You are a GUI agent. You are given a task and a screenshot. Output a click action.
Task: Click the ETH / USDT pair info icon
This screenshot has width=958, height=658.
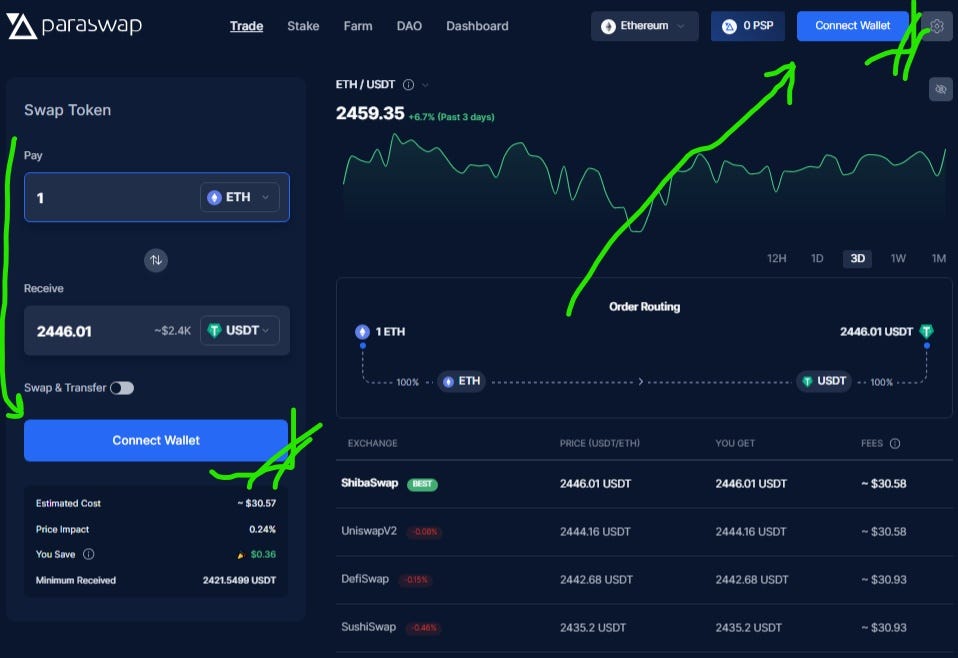(408, 85)
